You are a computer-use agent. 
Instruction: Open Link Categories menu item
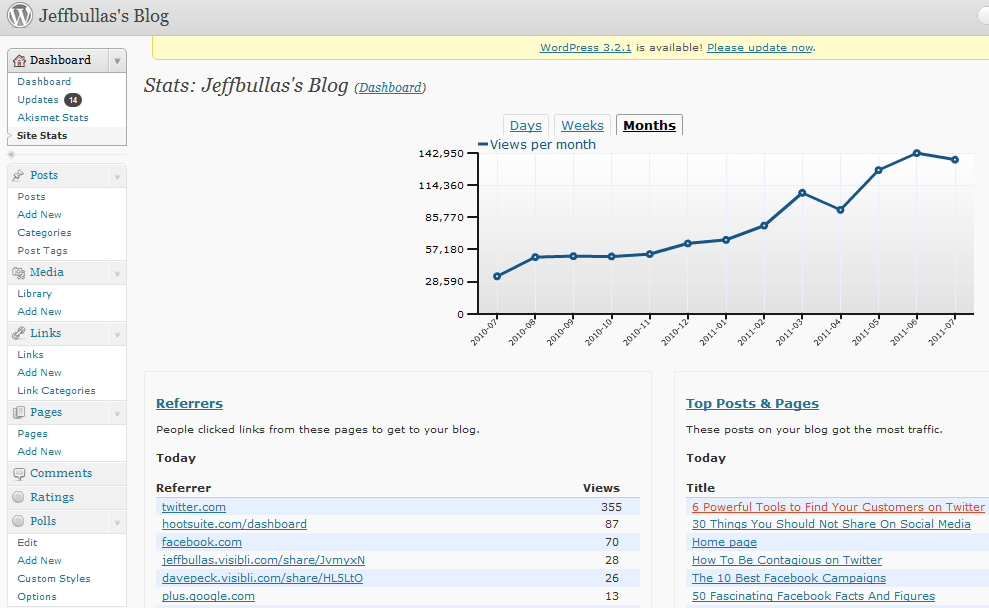coord(56,390)
